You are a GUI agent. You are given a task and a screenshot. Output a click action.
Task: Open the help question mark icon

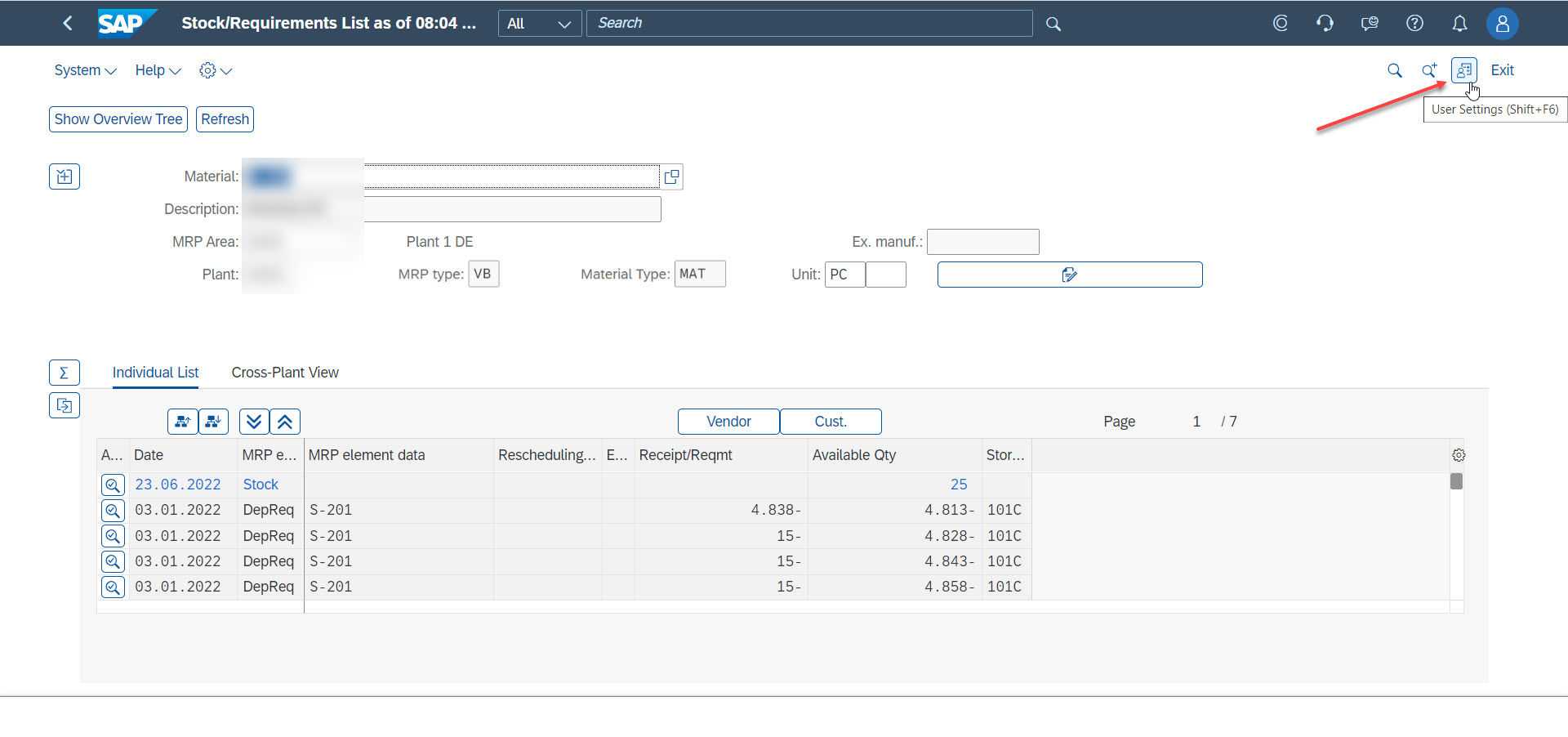pos(1414,24)
